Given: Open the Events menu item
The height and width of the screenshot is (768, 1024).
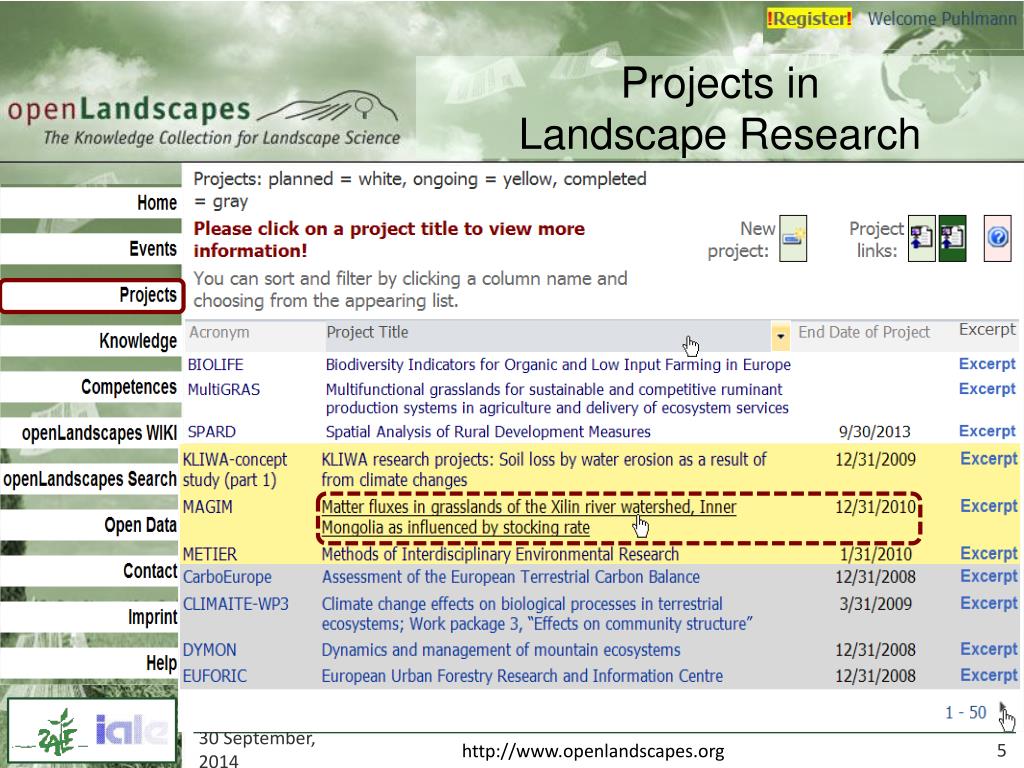Looking at the screenshot, I should [x=152, y=249].
